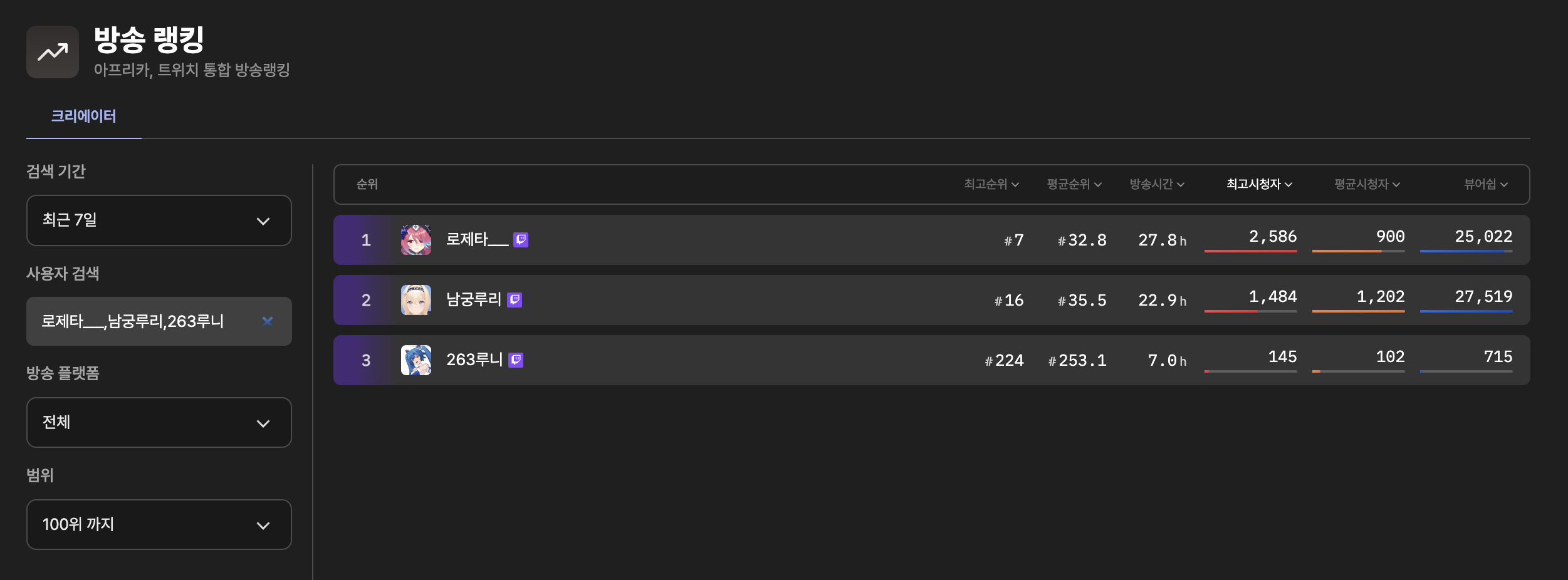Image resolution: width=1568 pixels, height=580 pixels.
Task: Switch to the 크리에이터 tab
Action: click(83, 117)
